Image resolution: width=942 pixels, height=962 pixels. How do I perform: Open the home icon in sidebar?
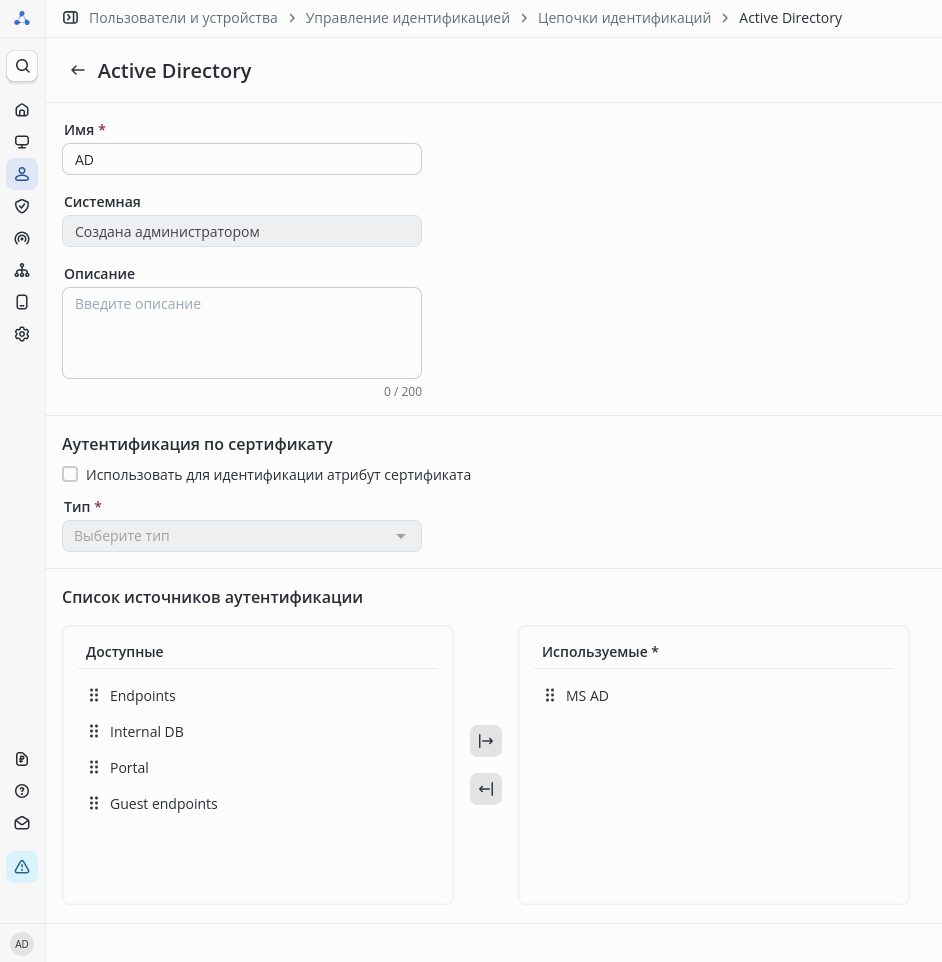click(x=22, y=110)
